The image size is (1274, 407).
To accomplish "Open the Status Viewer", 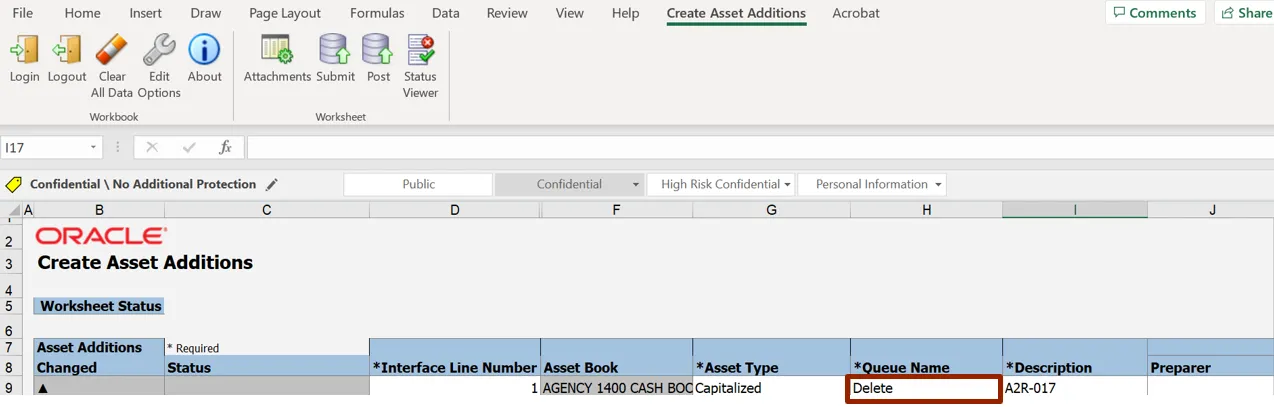I will click(x=420, y=50).
